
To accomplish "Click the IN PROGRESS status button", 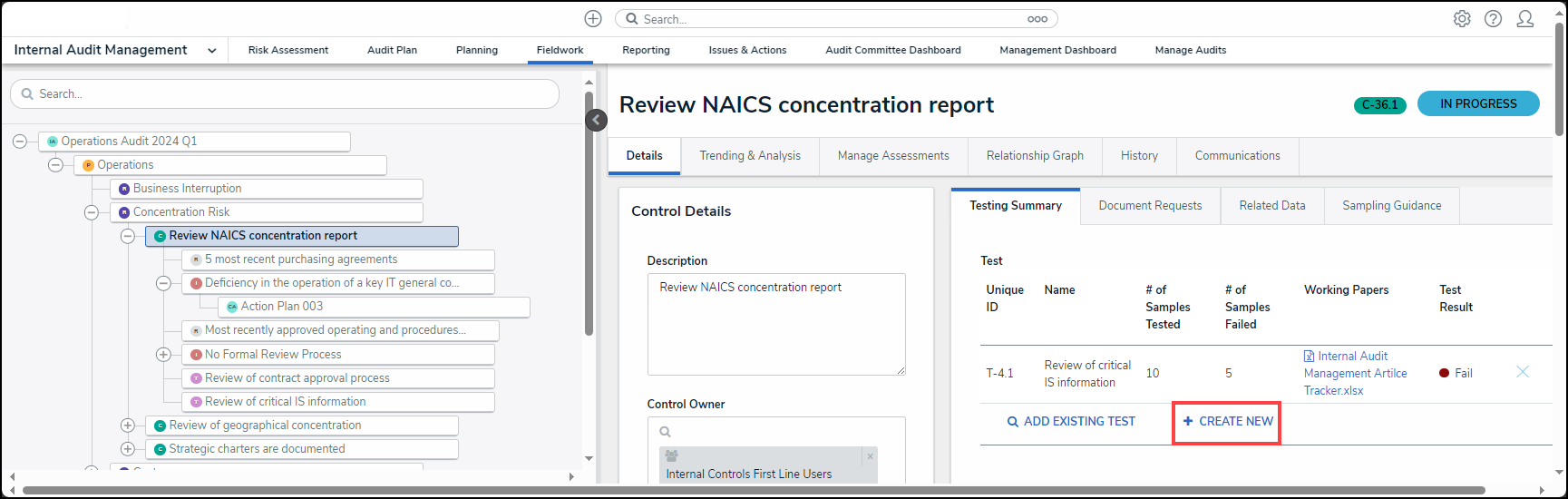I will click(x=1477, y=104).
